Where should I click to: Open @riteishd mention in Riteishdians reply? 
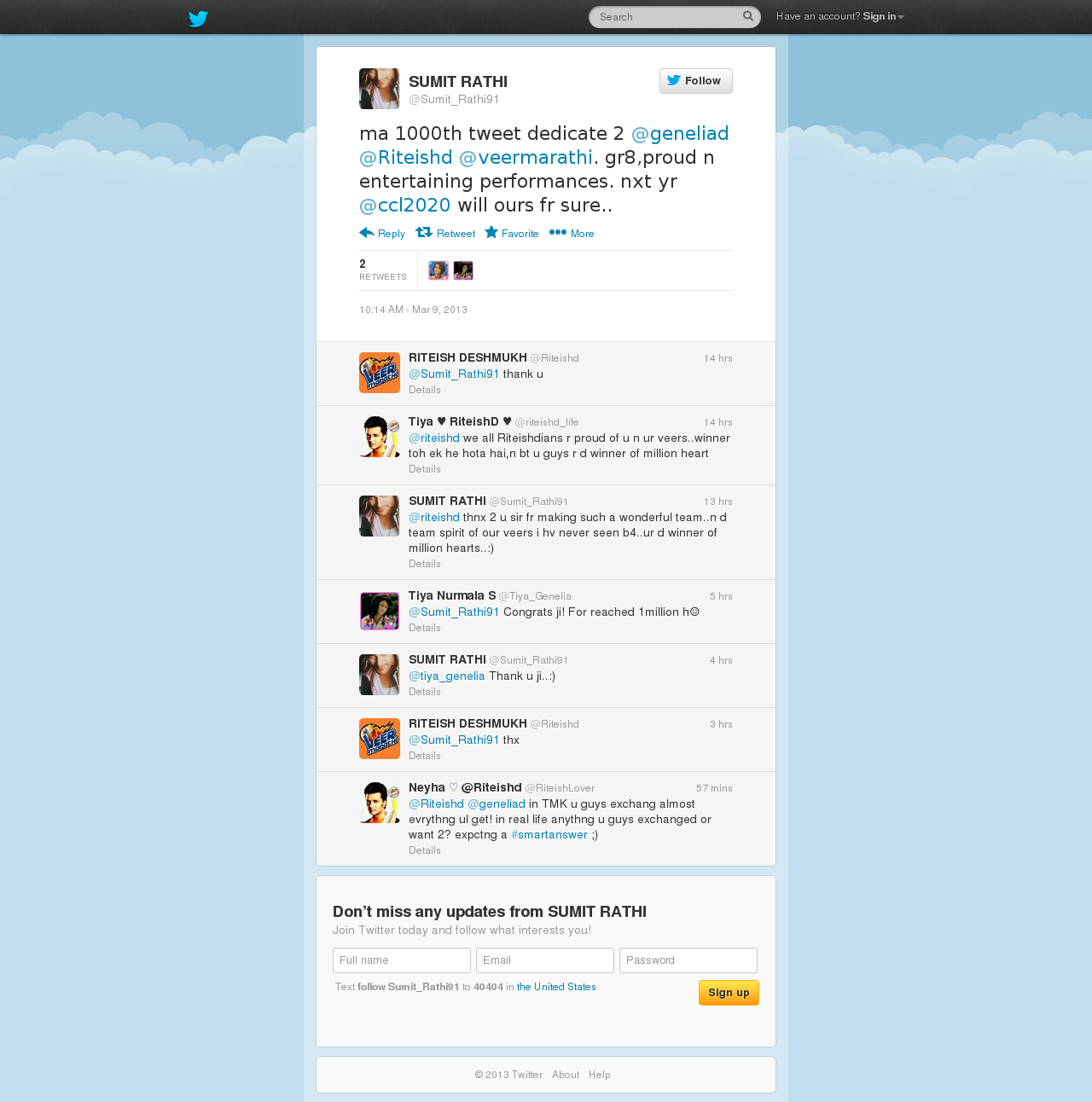pyautogui.click(x=434, y=438)
